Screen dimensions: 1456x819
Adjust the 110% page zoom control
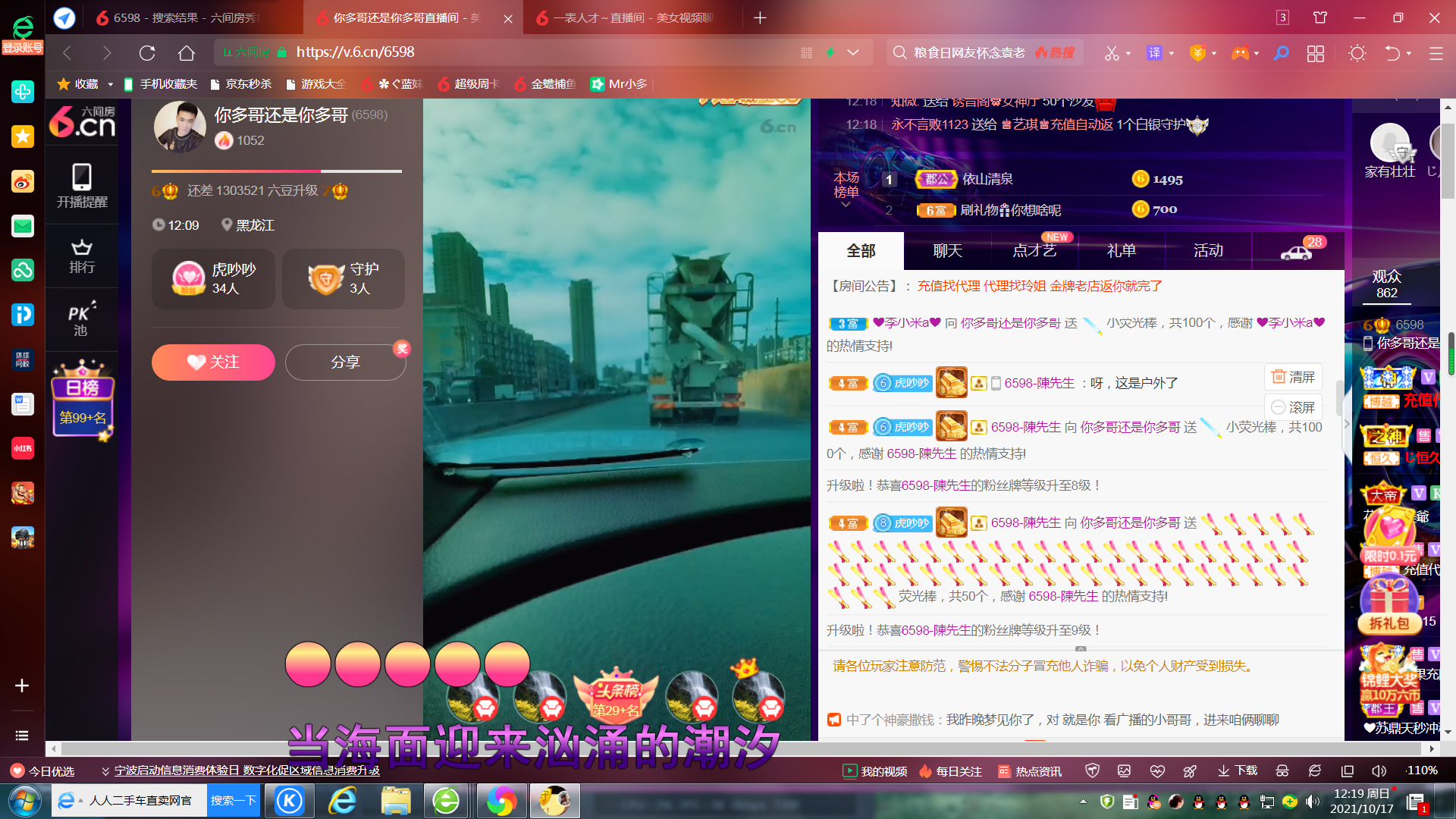tap(1421, 770)
